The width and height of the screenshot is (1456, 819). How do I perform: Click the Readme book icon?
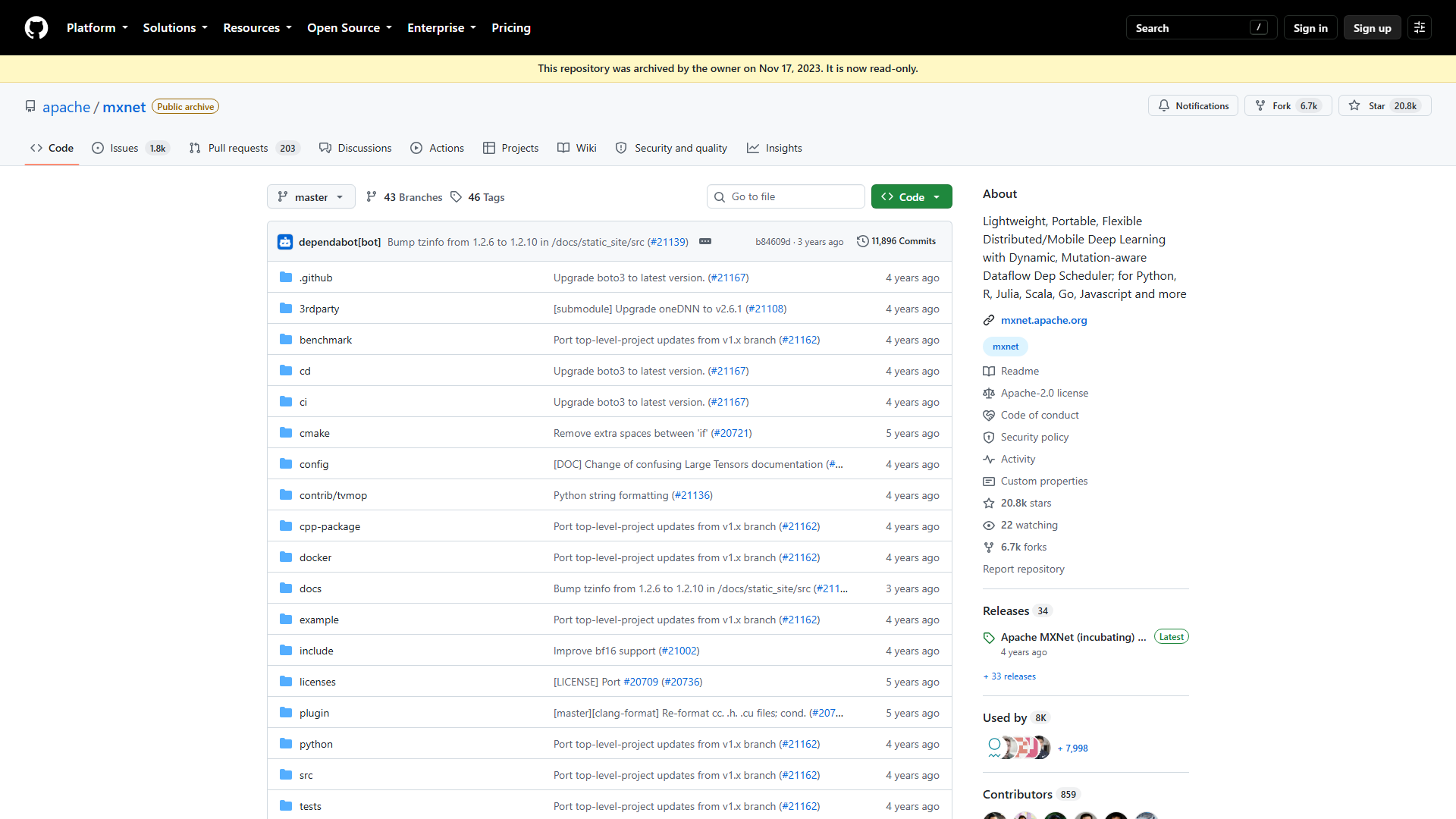click(989, 372)
